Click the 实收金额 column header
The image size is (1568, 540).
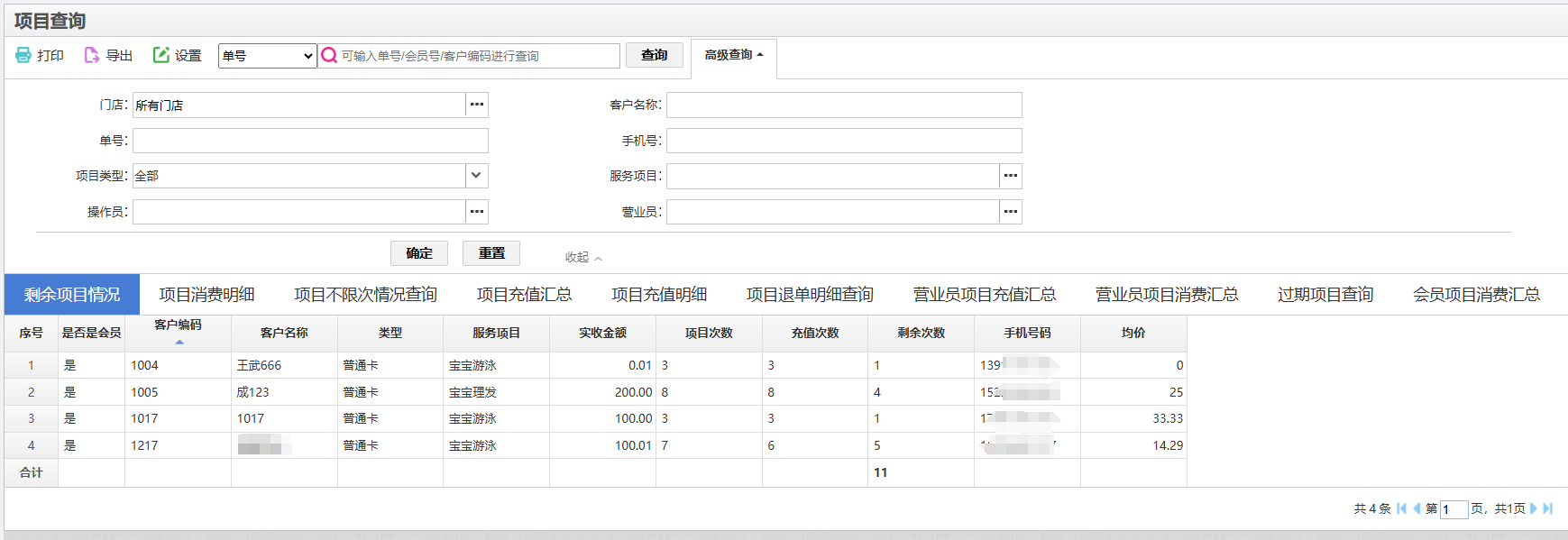(x=602, y=333)
